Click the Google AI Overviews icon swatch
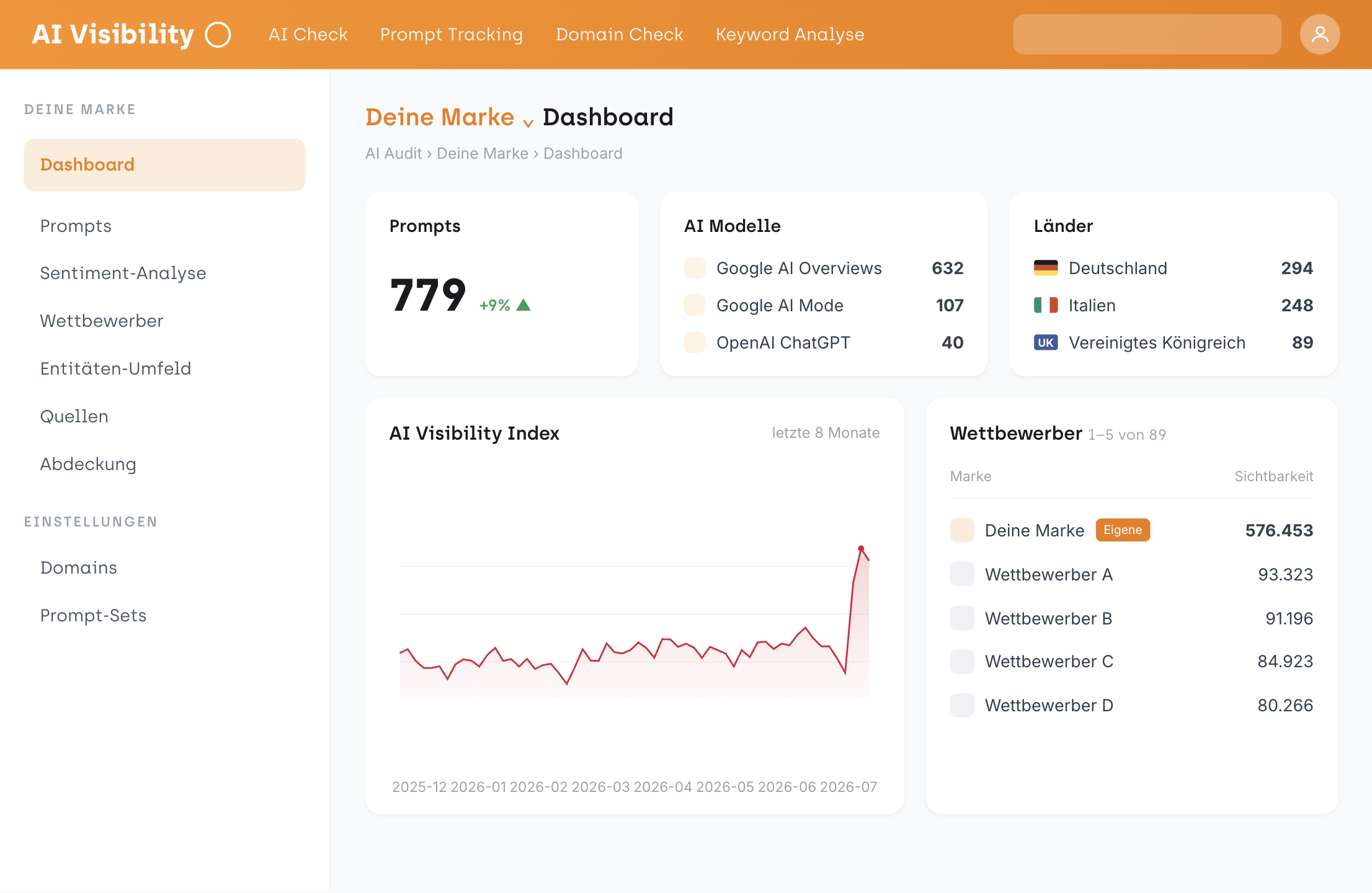 [x=694, y=268]
